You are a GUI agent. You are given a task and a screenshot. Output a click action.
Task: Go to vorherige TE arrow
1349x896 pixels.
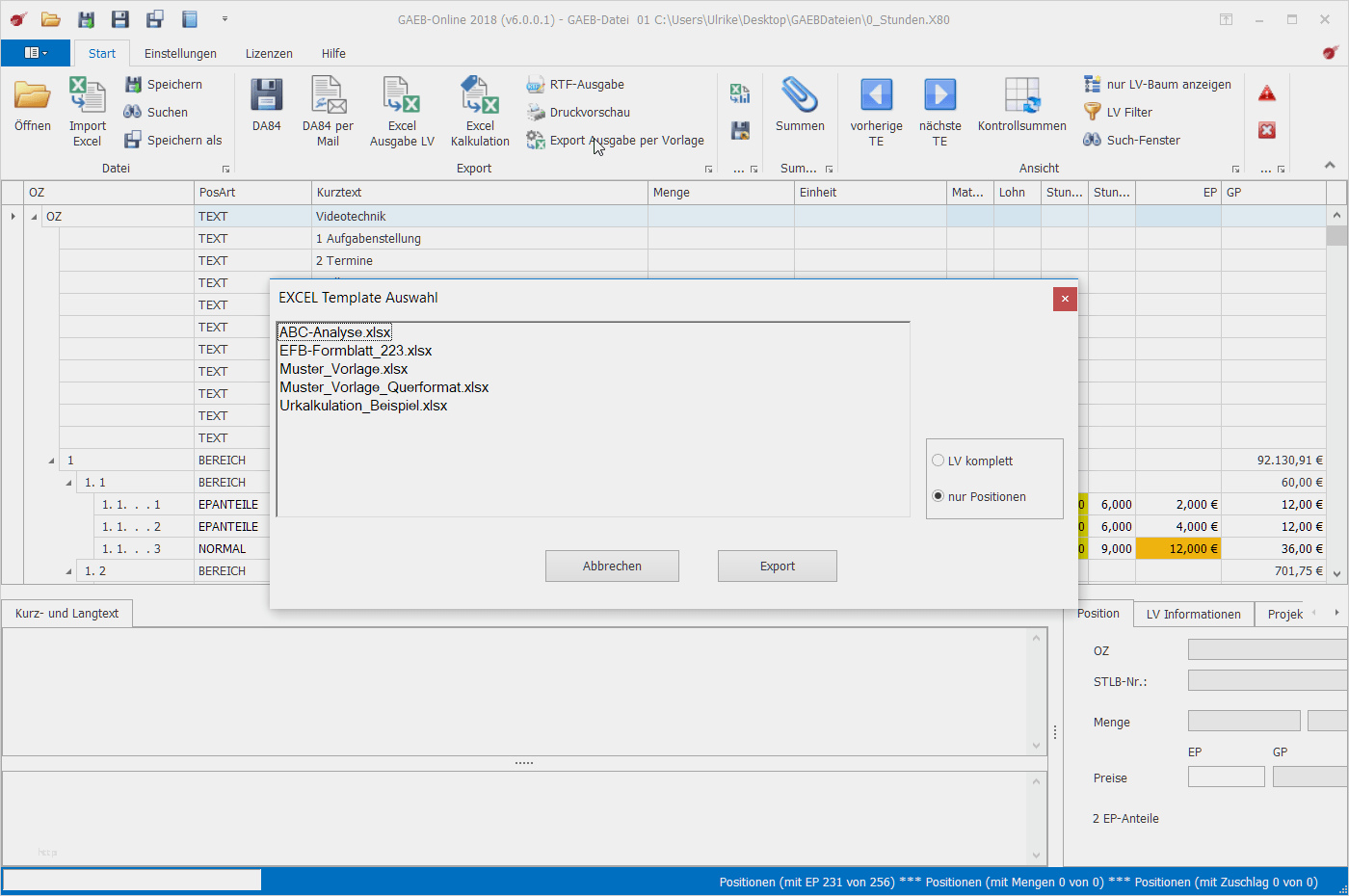tap(876, 96)
